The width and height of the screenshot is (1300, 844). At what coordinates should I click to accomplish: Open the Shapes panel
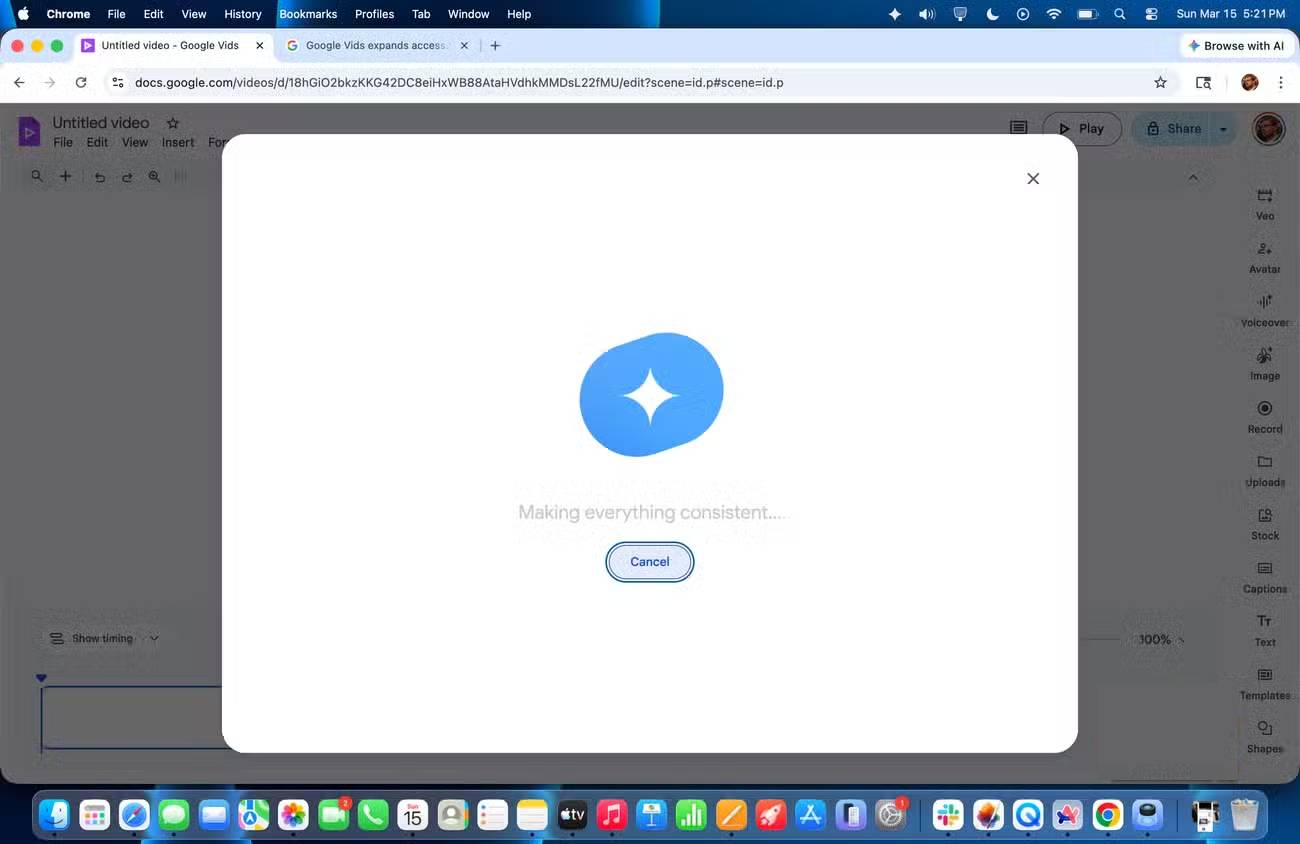[1264, 736]
